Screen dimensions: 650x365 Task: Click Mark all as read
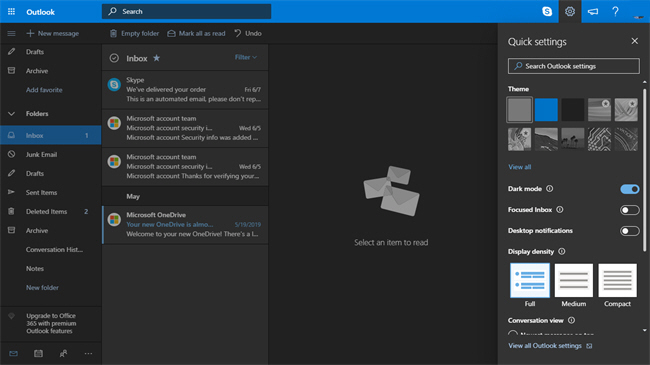click(196, 33)
